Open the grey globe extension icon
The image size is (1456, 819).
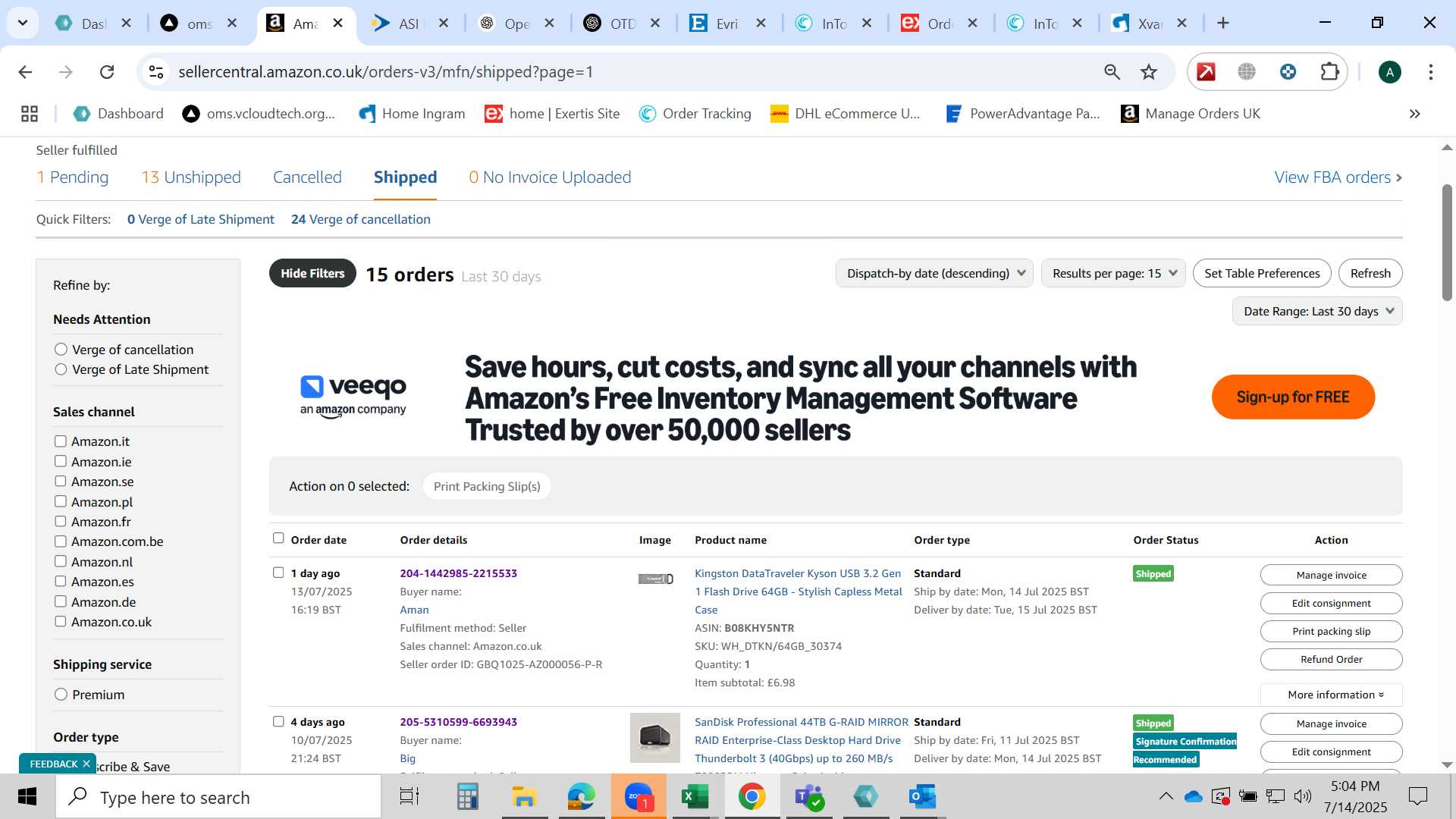click(1247, 72)
